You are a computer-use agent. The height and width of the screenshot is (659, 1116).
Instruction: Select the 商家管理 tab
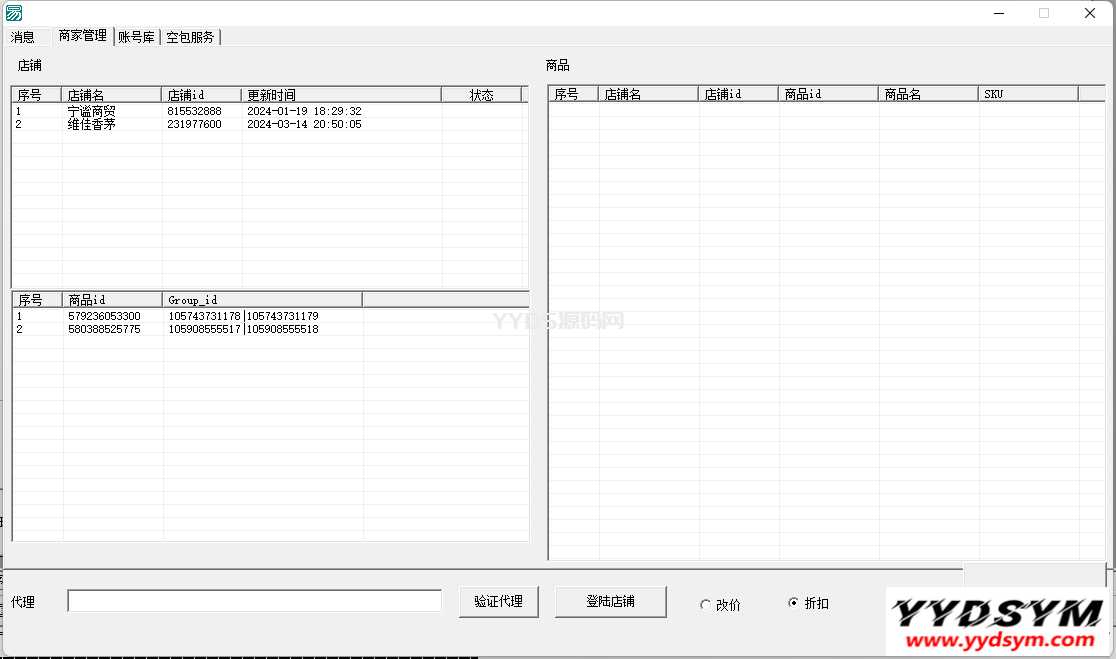coord(82,35)
